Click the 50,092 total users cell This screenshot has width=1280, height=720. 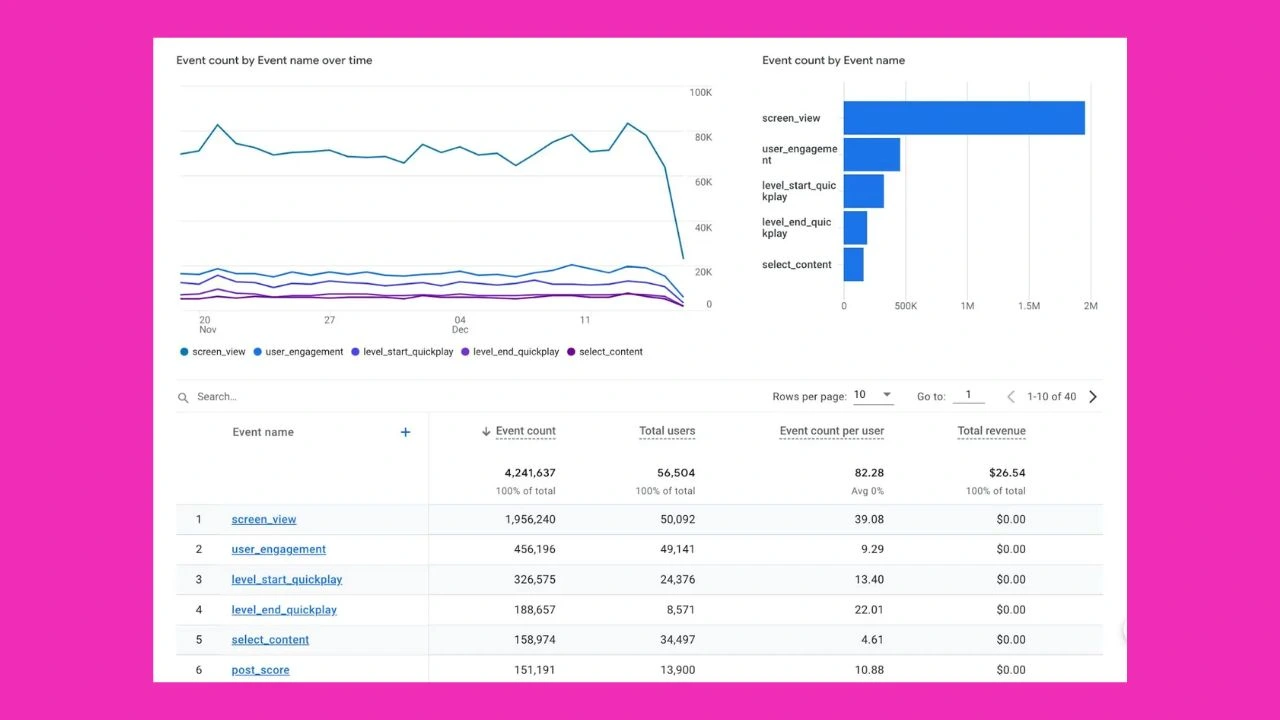(x=678, y=520)
